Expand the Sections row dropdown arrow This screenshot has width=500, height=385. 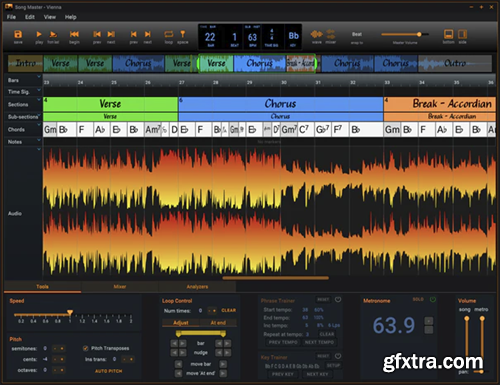pyautogui.click(x=39, y=99)
